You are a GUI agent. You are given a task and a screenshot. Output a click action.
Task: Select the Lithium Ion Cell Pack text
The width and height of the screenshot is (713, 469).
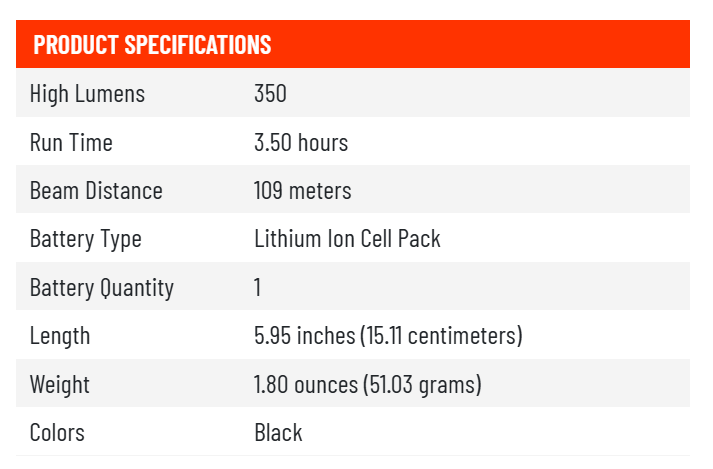click(347, 240)
